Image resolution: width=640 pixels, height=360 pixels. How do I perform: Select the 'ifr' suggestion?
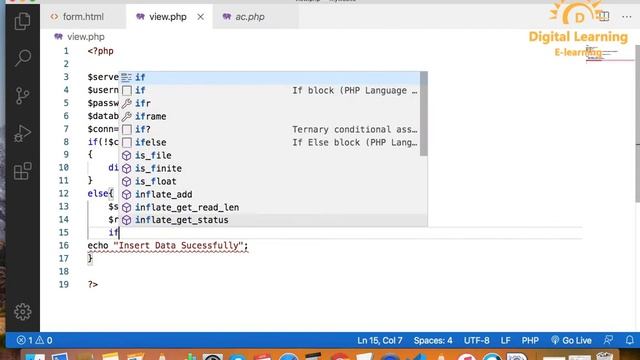pos(270,103)
